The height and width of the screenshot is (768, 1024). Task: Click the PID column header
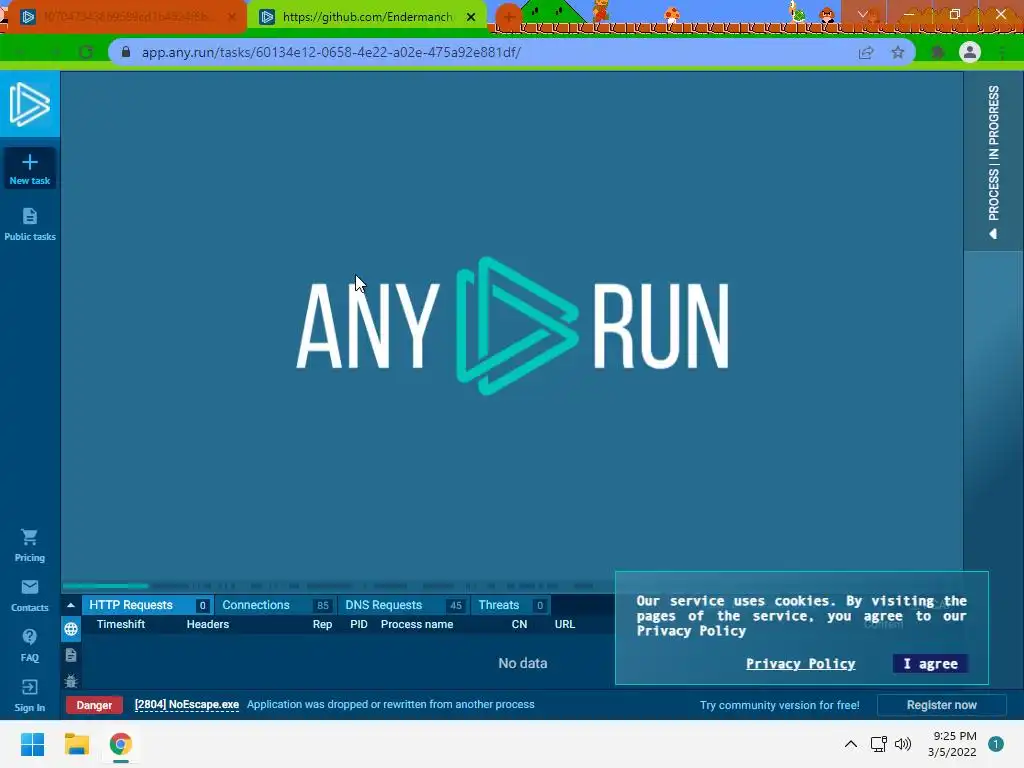tap(359, 624)
